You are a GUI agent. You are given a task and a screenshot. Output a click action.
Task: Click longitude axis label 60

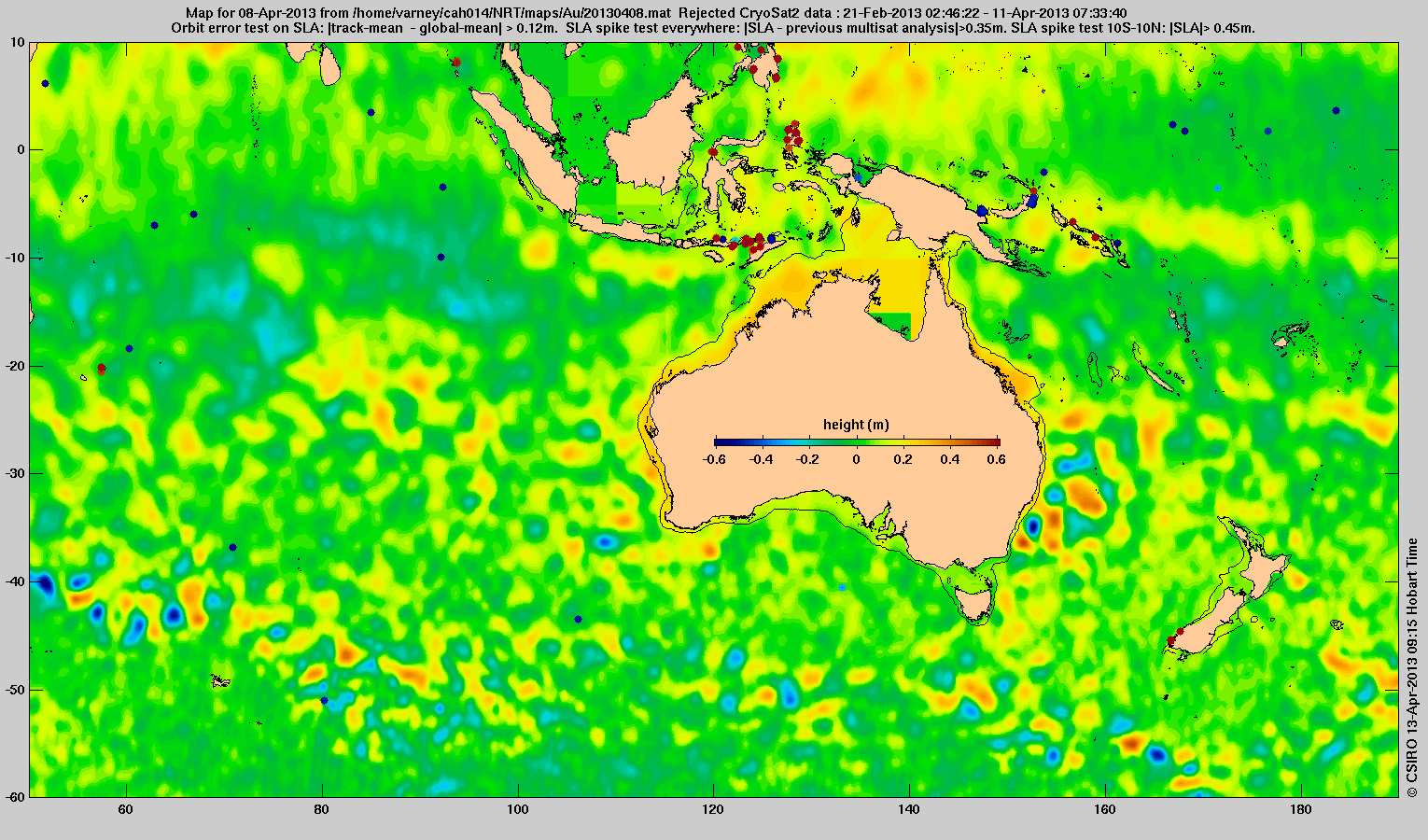[x=126, y=809]
